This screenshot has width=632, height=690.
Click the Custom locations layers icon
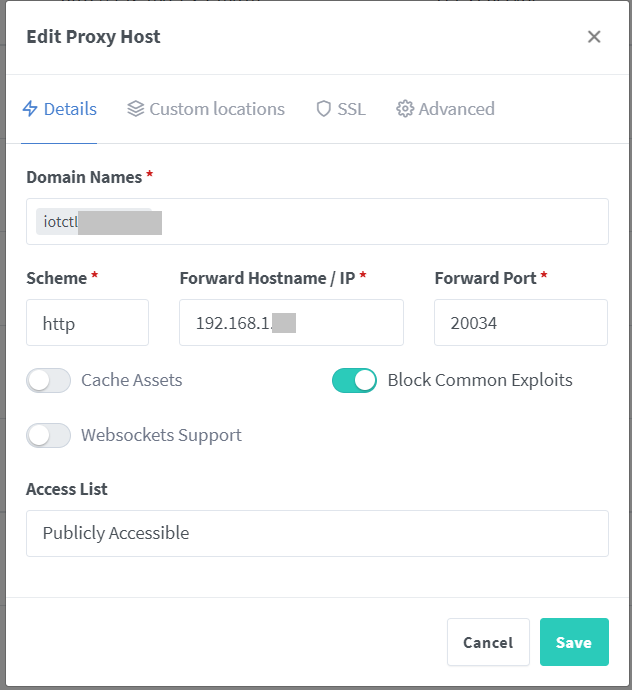point(136,109)
